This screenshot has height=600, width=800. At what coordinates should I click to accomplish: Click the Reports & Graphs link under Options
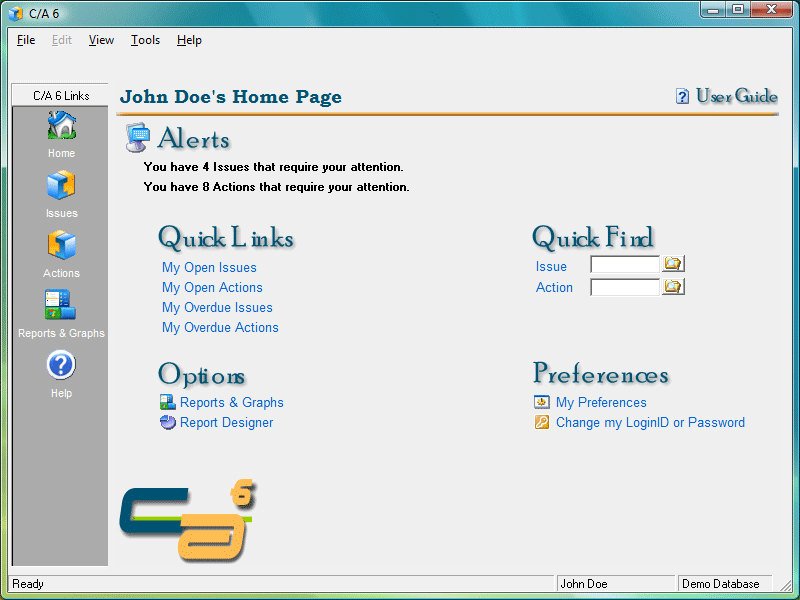[231, 401]
